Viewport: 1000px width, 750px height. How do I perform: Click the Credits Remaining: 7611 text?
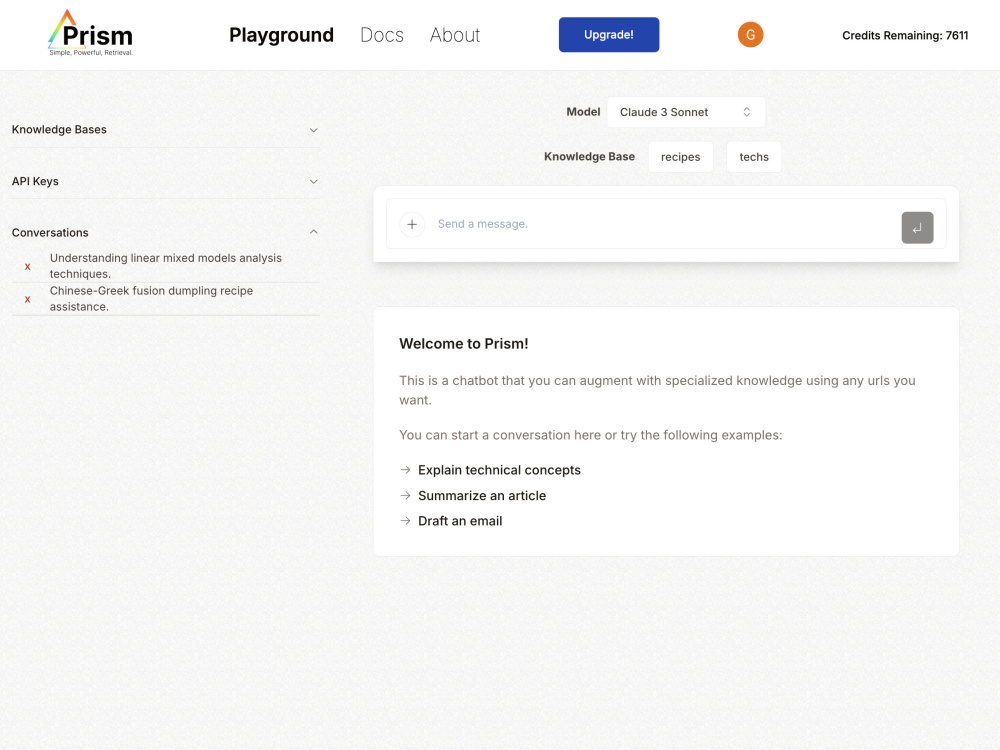point(905,36)
